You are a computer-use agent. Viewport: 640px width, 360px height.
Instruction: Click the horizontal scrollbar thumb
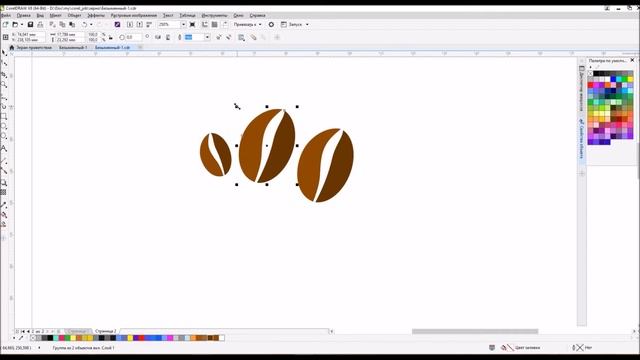[x=475, y=331]
